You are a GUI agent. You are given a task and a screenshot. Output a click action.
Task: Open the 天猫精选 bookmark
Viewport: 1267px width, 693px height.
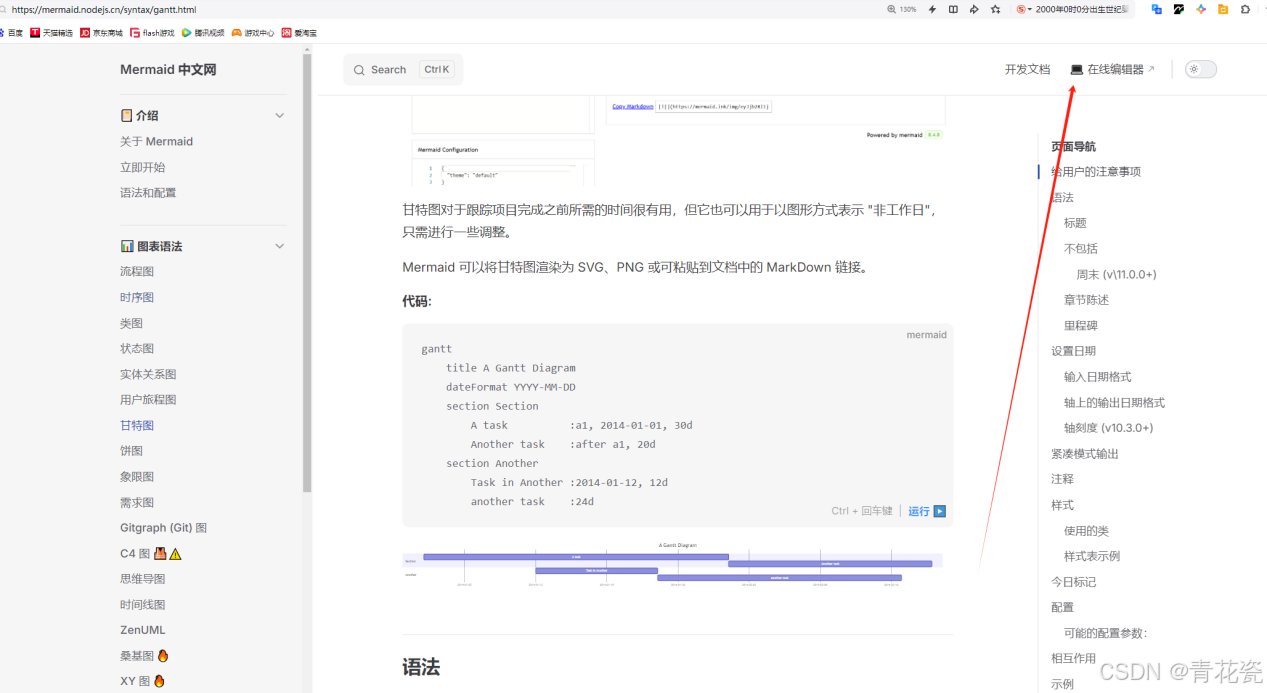[x=51, y=33]
